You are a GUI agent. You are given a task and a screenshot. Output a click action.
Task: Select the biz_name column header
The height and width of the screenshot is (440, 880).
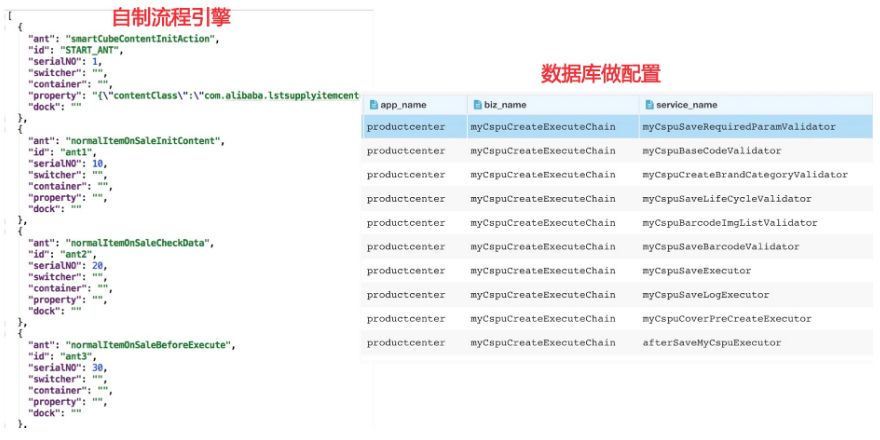[x=500, y=104]
